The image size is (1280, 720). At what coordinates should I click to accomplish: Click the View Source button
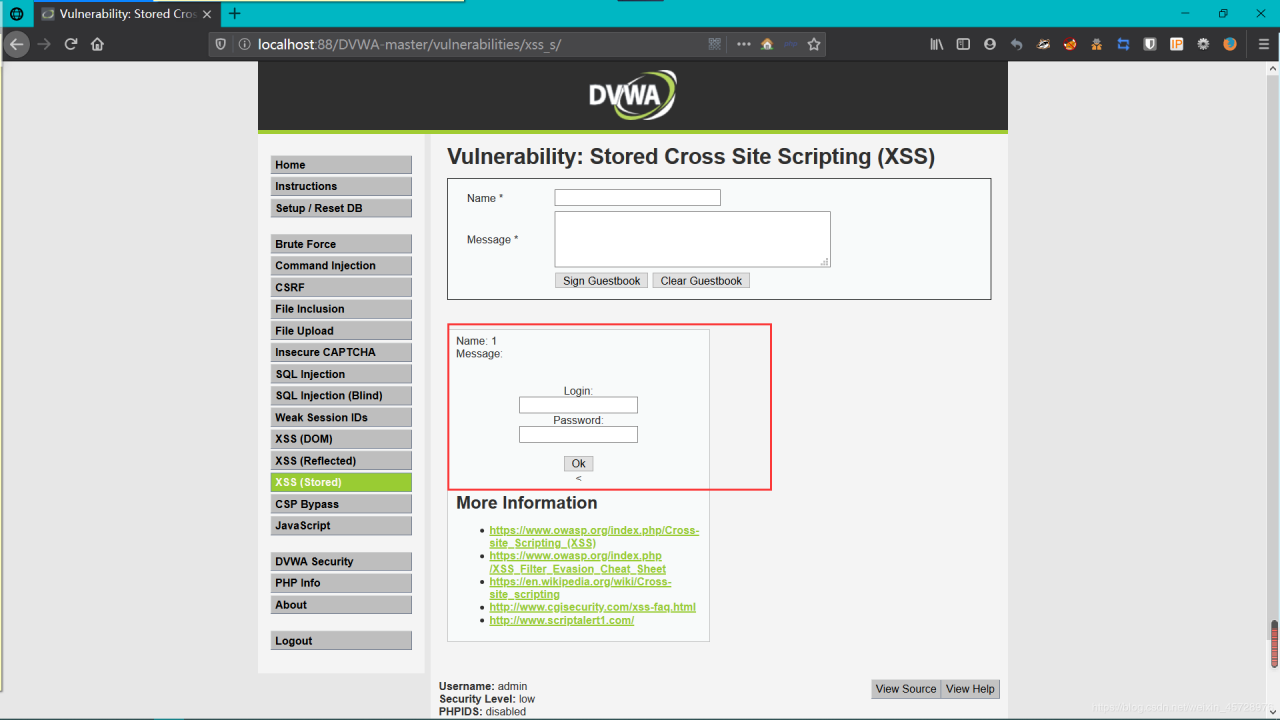click(x=906, y=689)
